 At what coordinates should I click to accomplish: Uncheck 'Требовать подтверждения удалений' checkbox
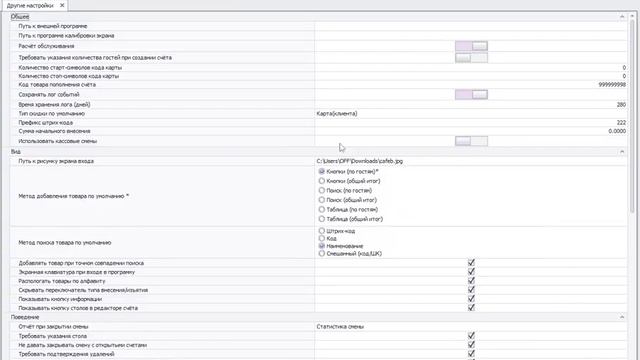471,353
